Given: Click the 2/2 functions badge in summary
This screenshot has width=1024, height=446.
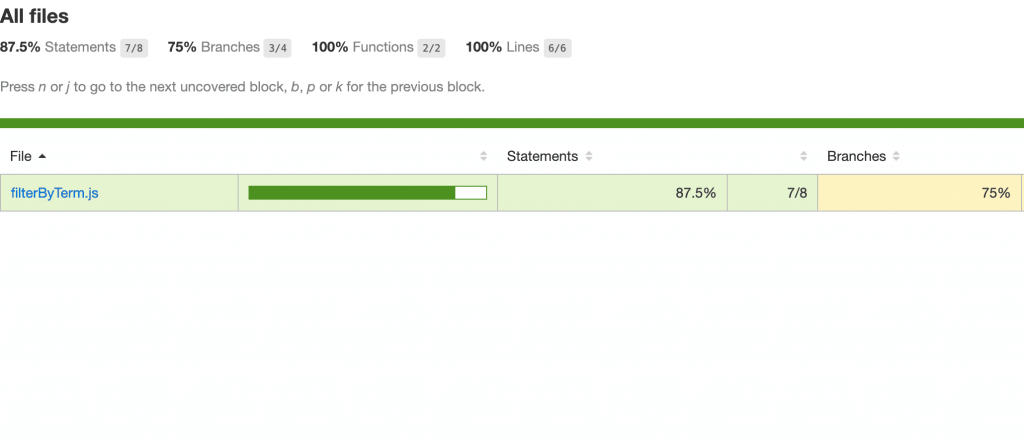Looking at the screenshot, I should pyautogui.click(x=431, y=48).
